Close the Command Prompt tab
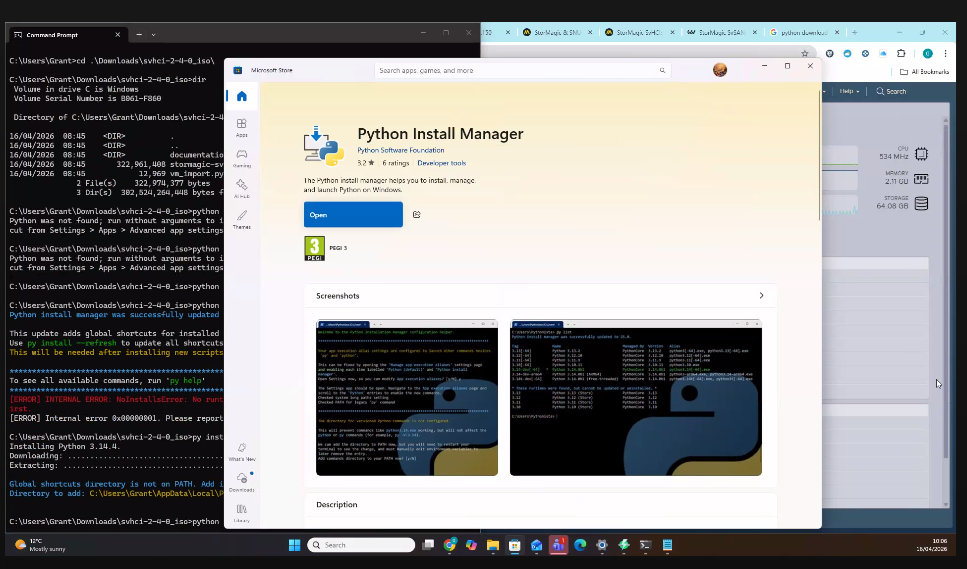967x569 pixels. (x=117, y=35)
